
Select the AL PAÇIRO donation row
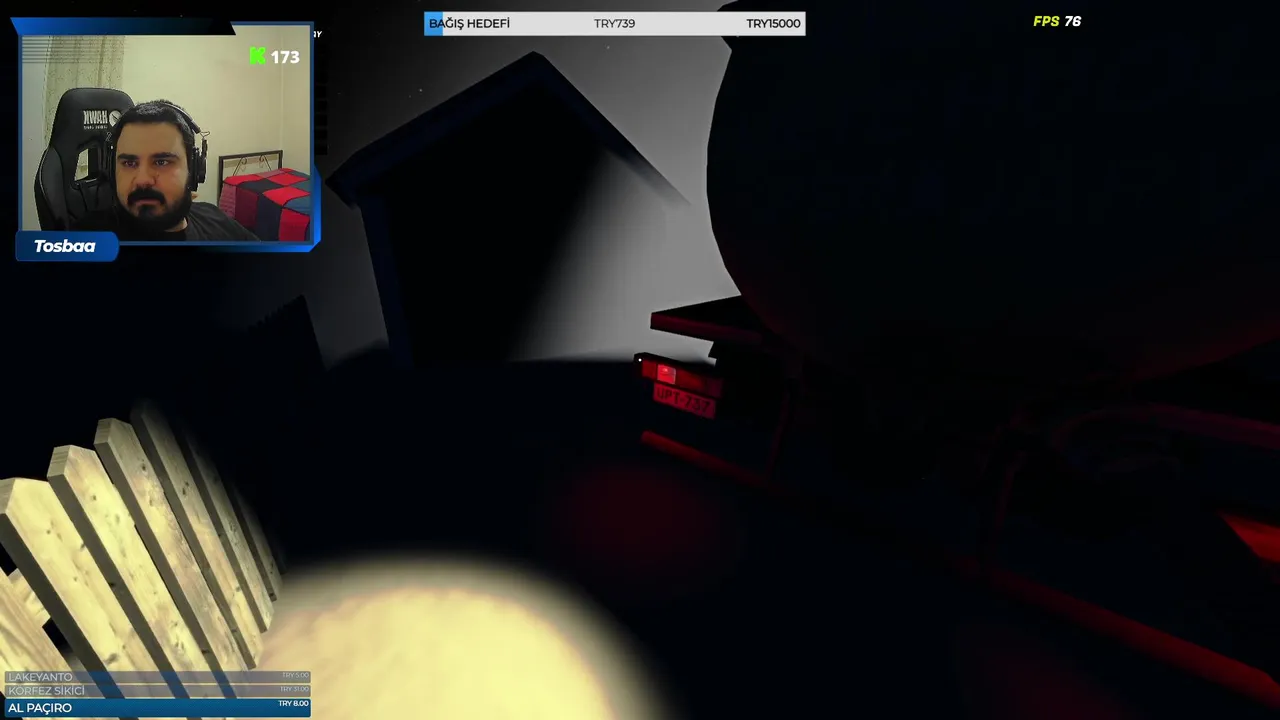coord(158,707)
